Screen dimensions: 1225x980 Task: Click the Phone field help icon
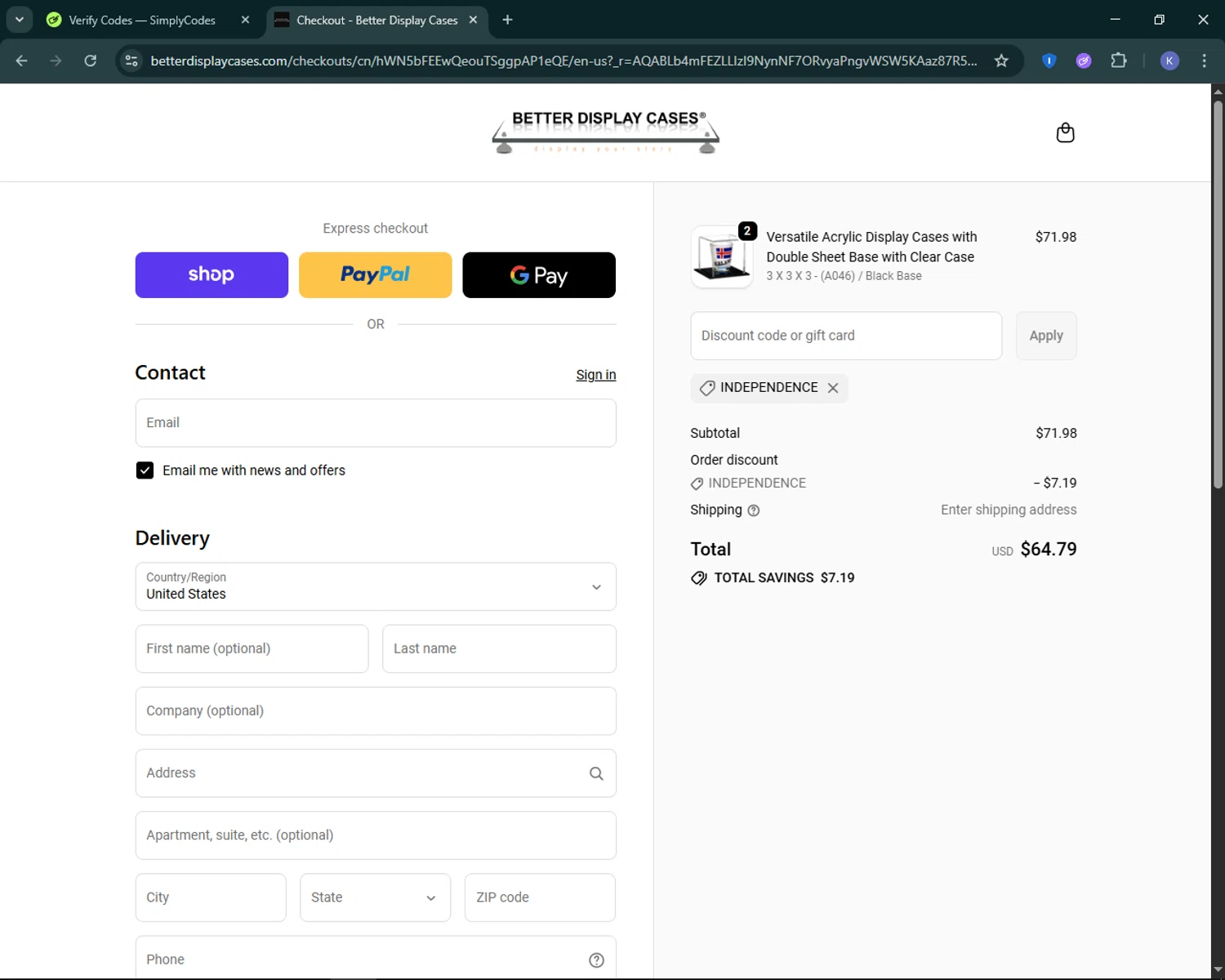point(596,960)
